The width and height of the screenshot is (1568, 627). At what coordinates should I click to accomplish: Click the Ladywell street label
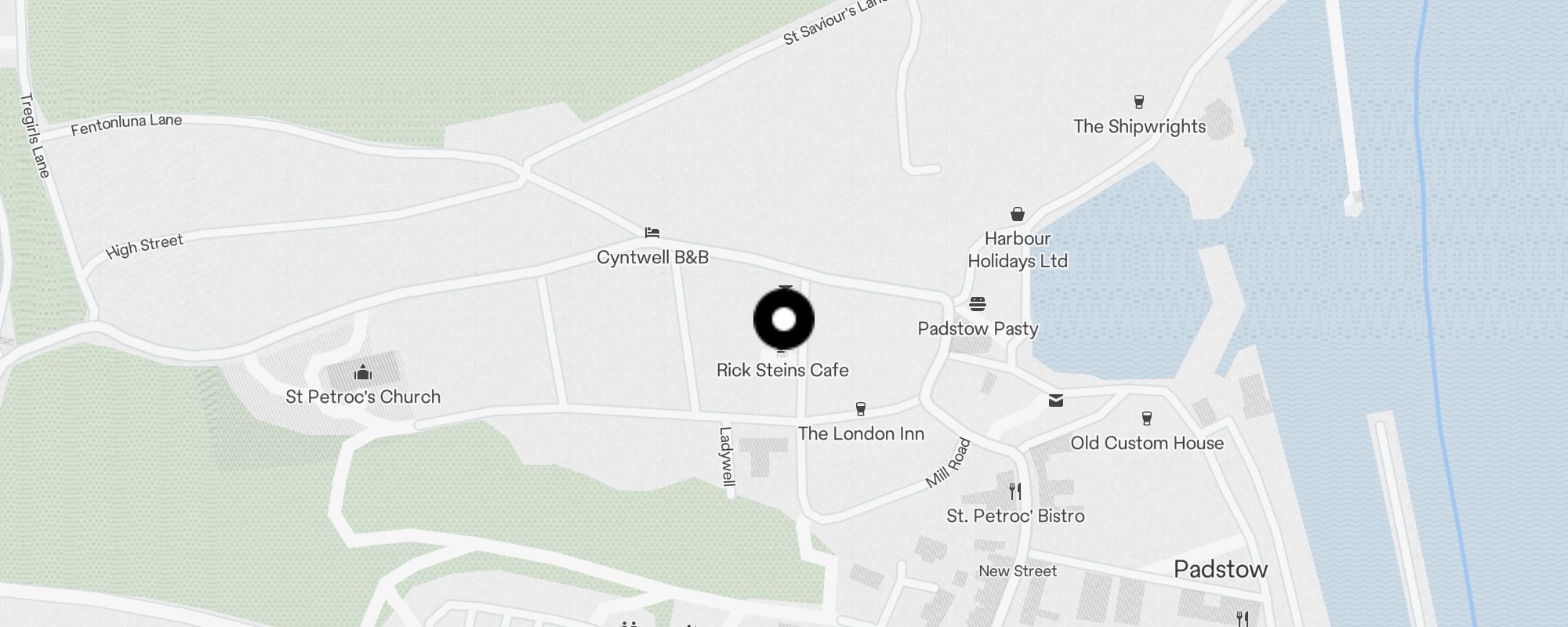pyautogui.click(x=727, y=457)
